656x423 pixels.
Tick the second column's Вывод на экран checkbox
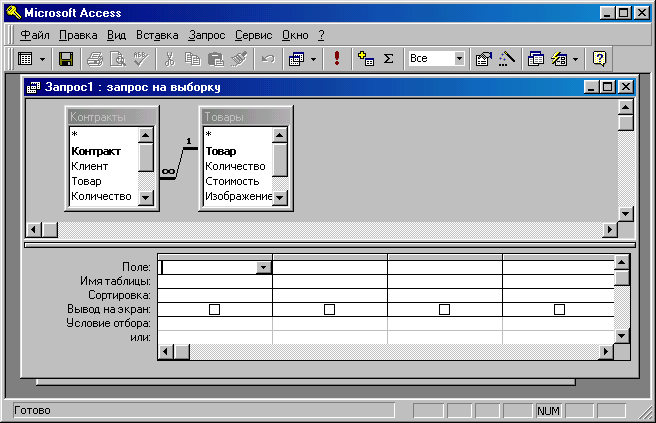coord(329,309)
